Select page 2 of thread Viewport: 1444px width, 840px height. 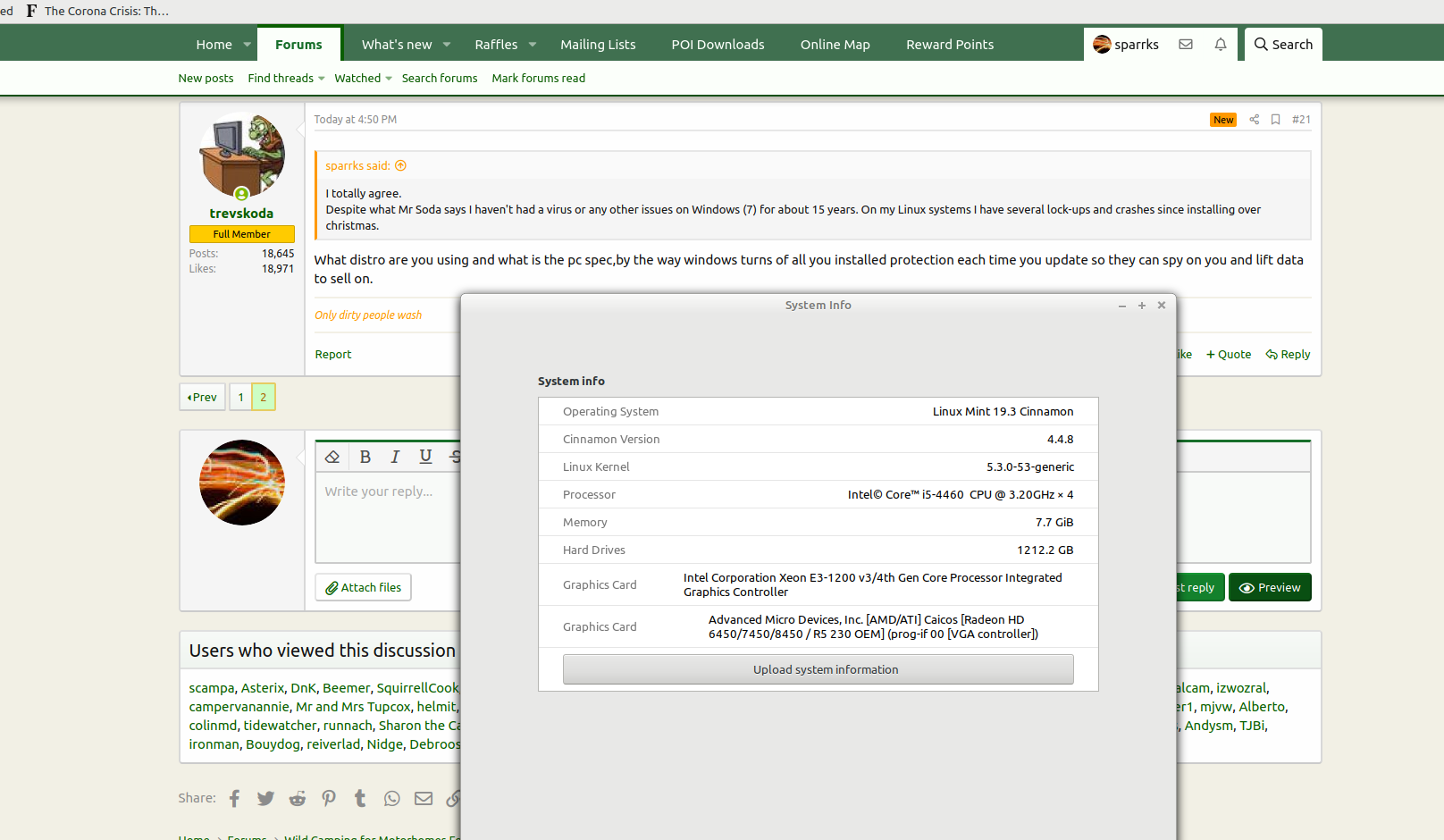pyautogui.click(x=264, y=398)
